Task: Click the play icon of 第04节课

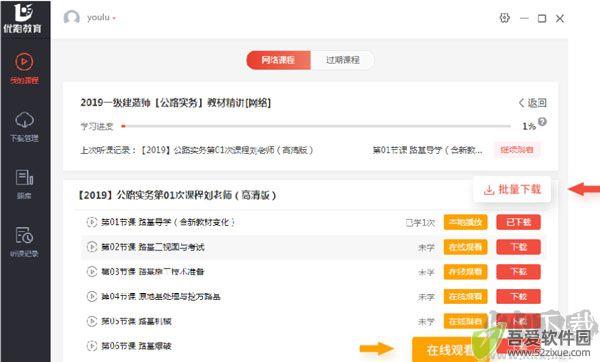Action: tap(92, 296)
